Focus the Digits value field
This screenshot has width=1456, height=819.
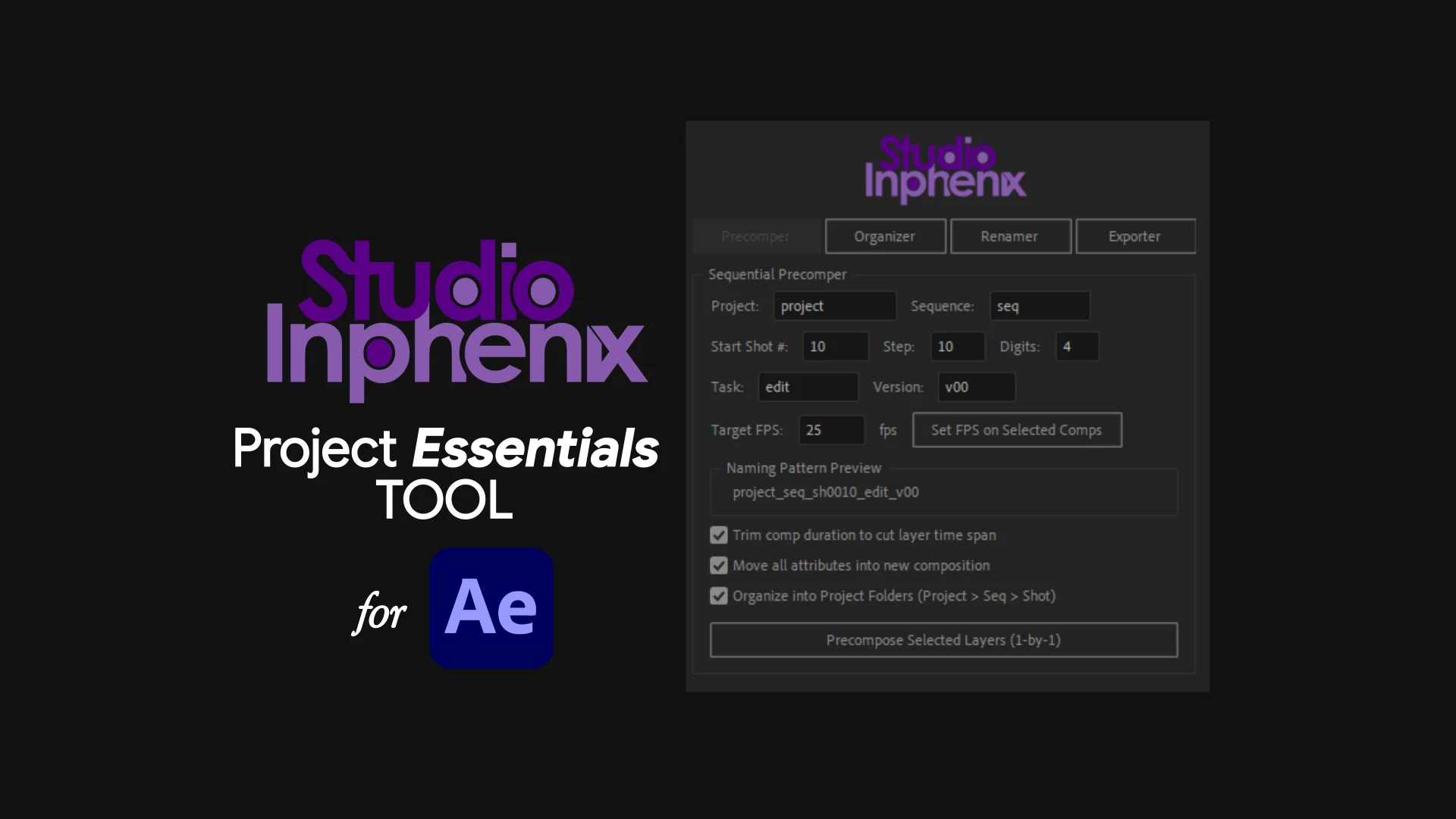pos(1077,347)
